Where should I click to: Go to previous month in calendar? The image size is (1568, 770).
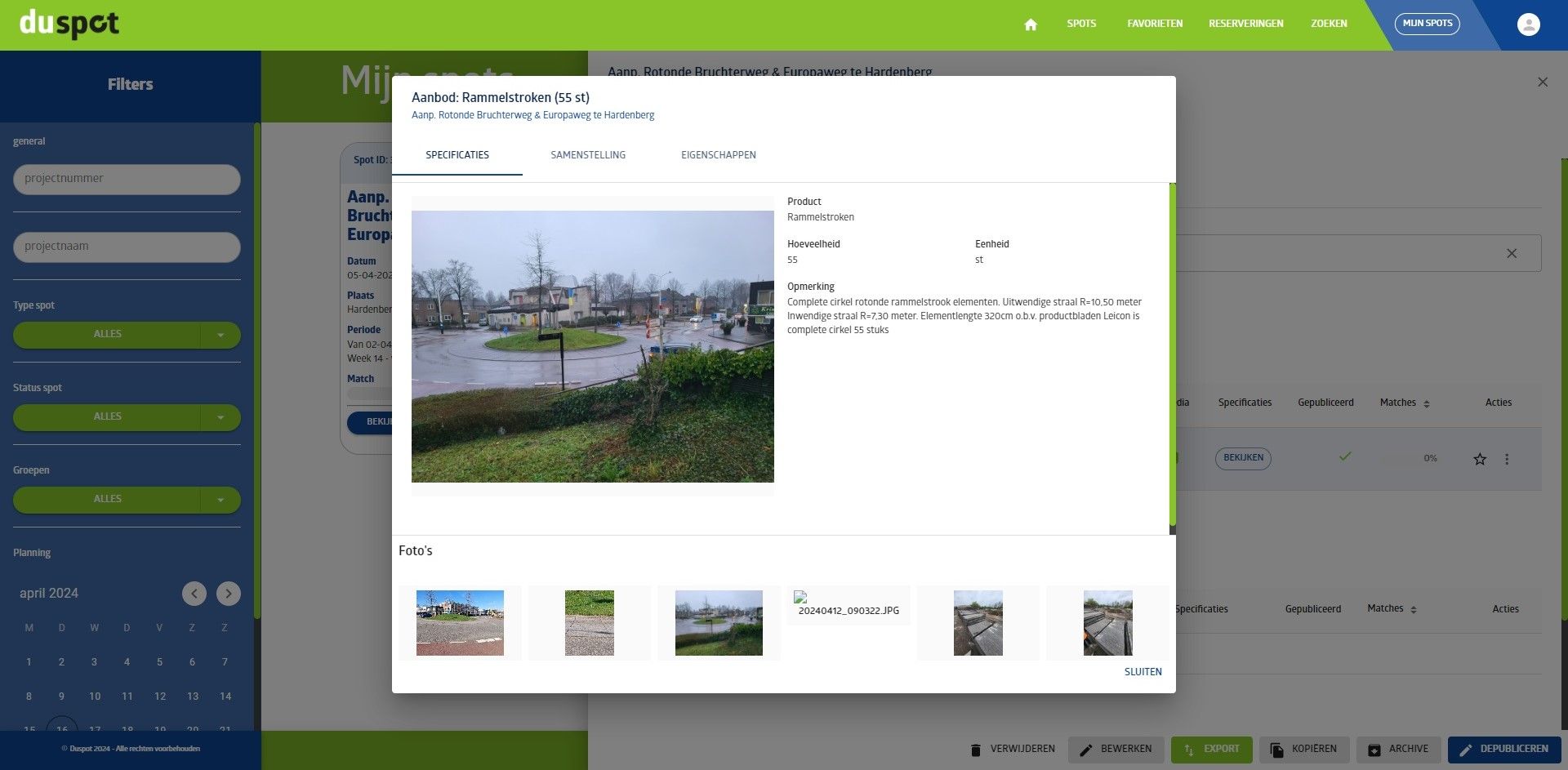point(194,594)
